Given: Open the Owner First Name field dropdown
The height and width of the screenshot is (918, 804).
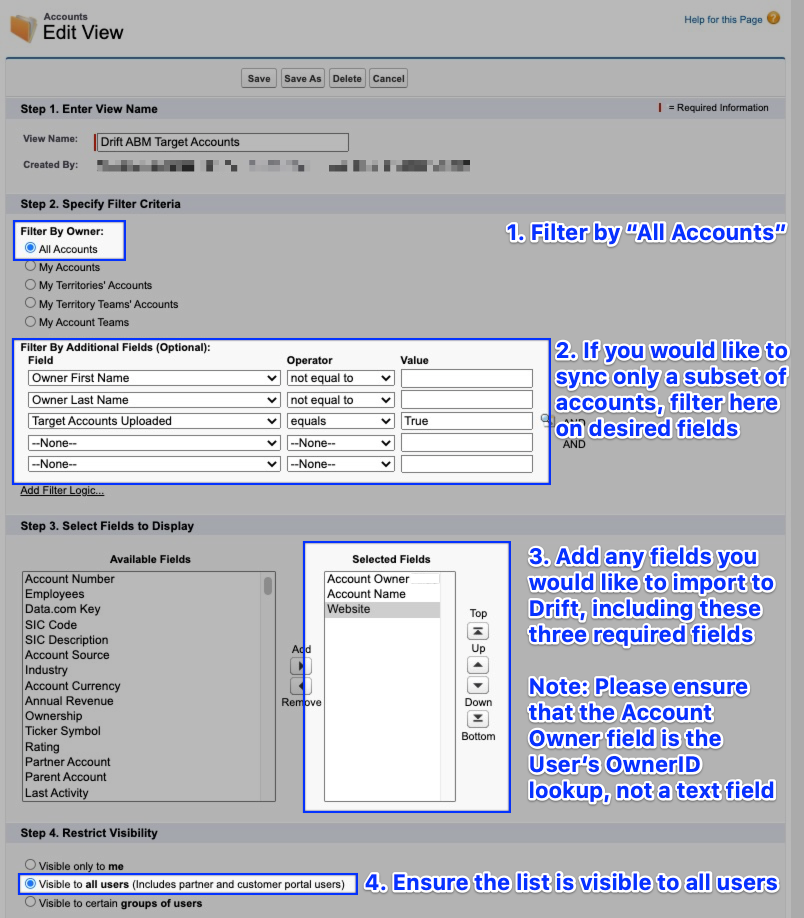Looking at the screenshot, I should [154, 378].
